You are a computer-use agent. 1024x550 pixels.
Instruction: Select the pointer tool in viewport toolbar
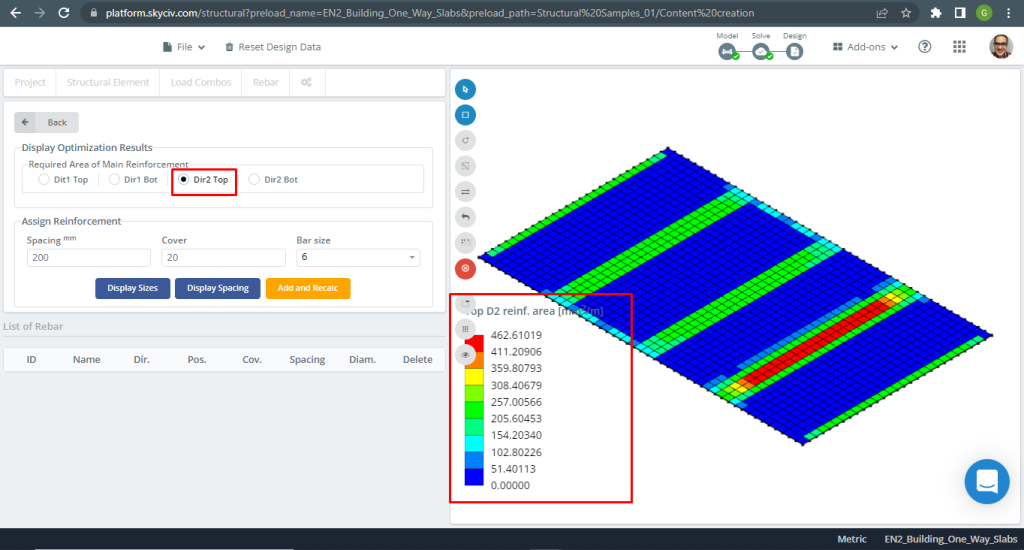coord(465,89)
